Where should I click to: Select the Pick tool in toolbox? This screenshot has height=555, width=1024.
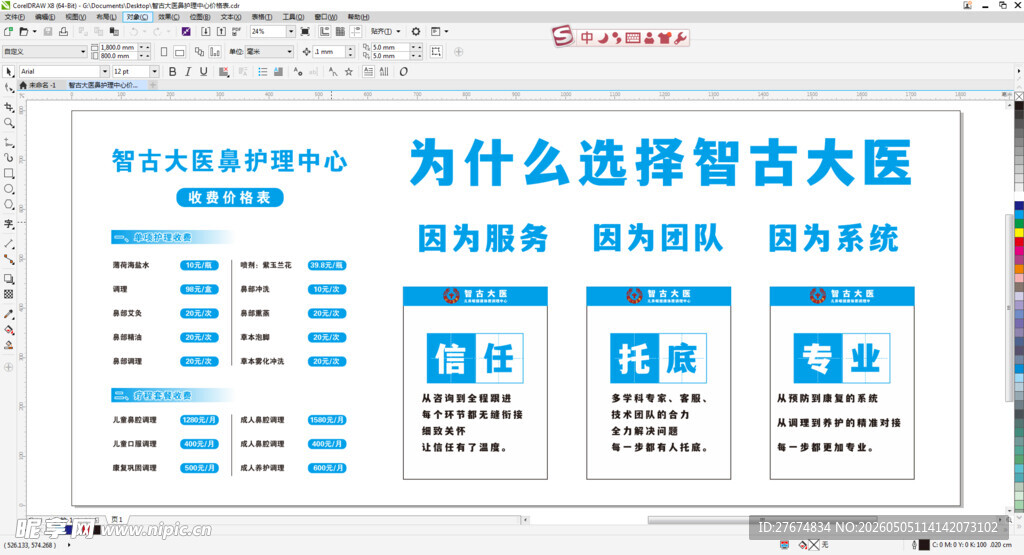8,72
